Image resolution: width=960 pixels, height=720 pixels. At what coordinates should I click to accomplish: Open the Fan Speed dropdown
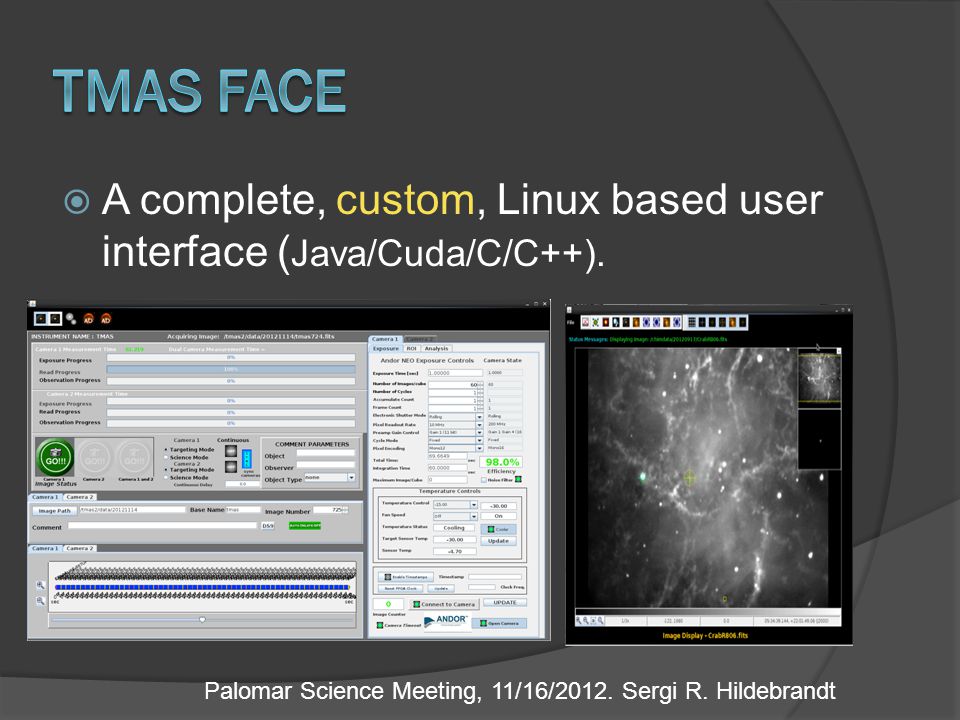click(x=473, y=517)
